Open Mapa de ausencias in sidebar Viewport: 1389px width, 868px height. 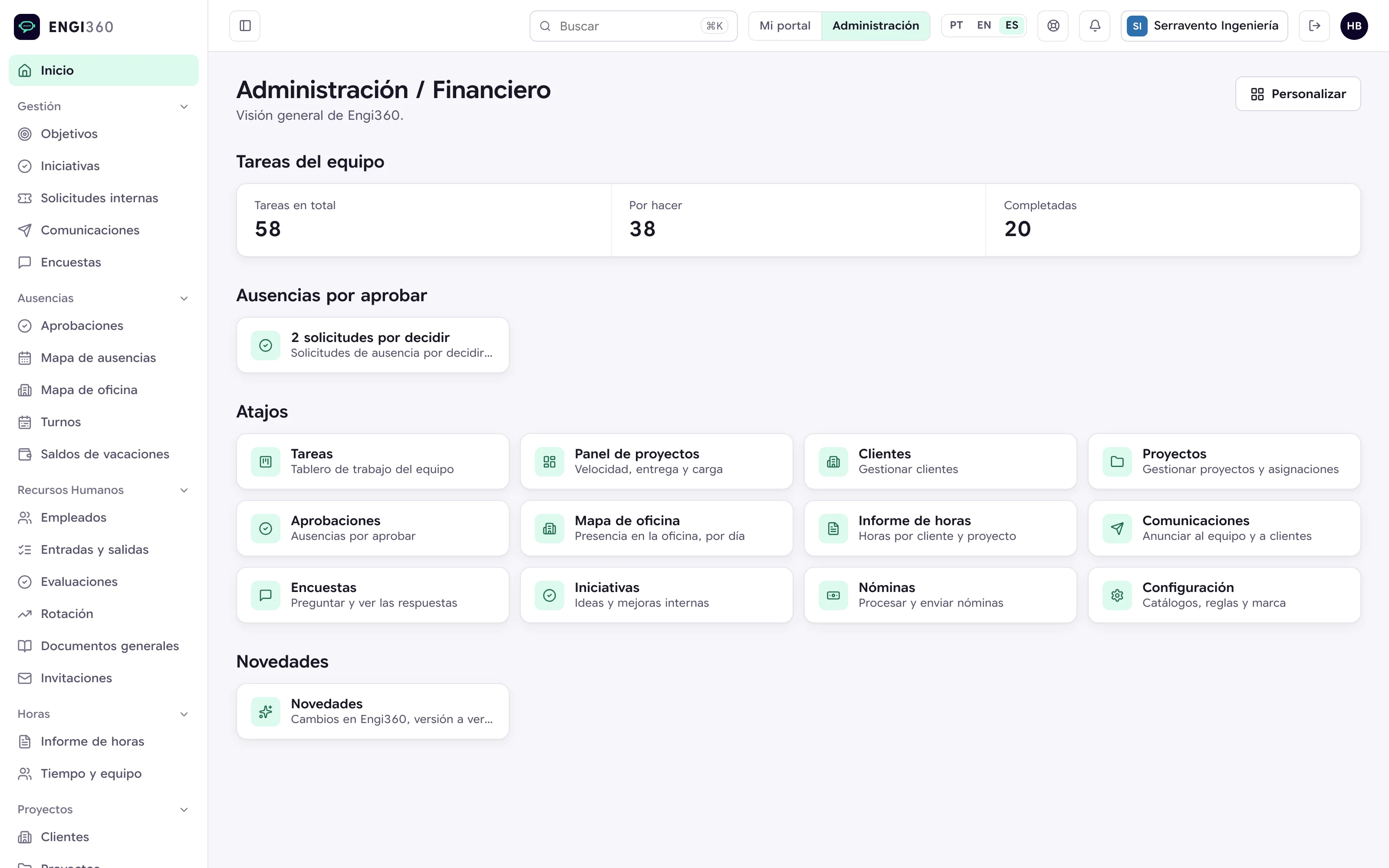pos(103,358)
